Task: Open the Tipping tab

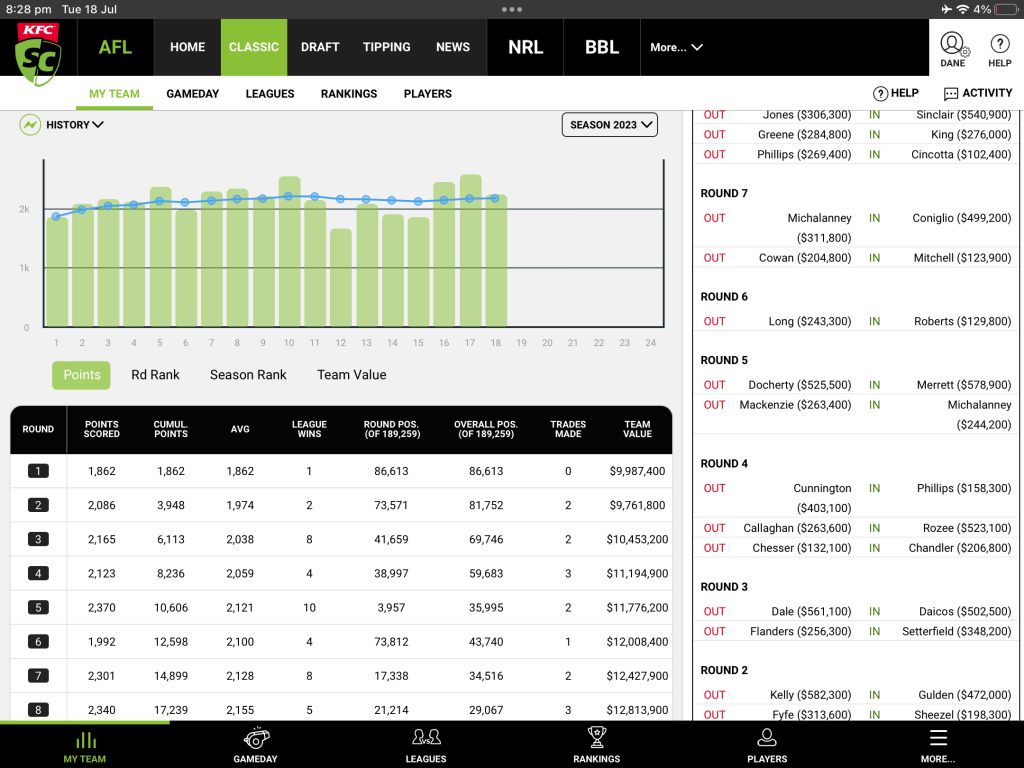Action: [x=387, y=47]
